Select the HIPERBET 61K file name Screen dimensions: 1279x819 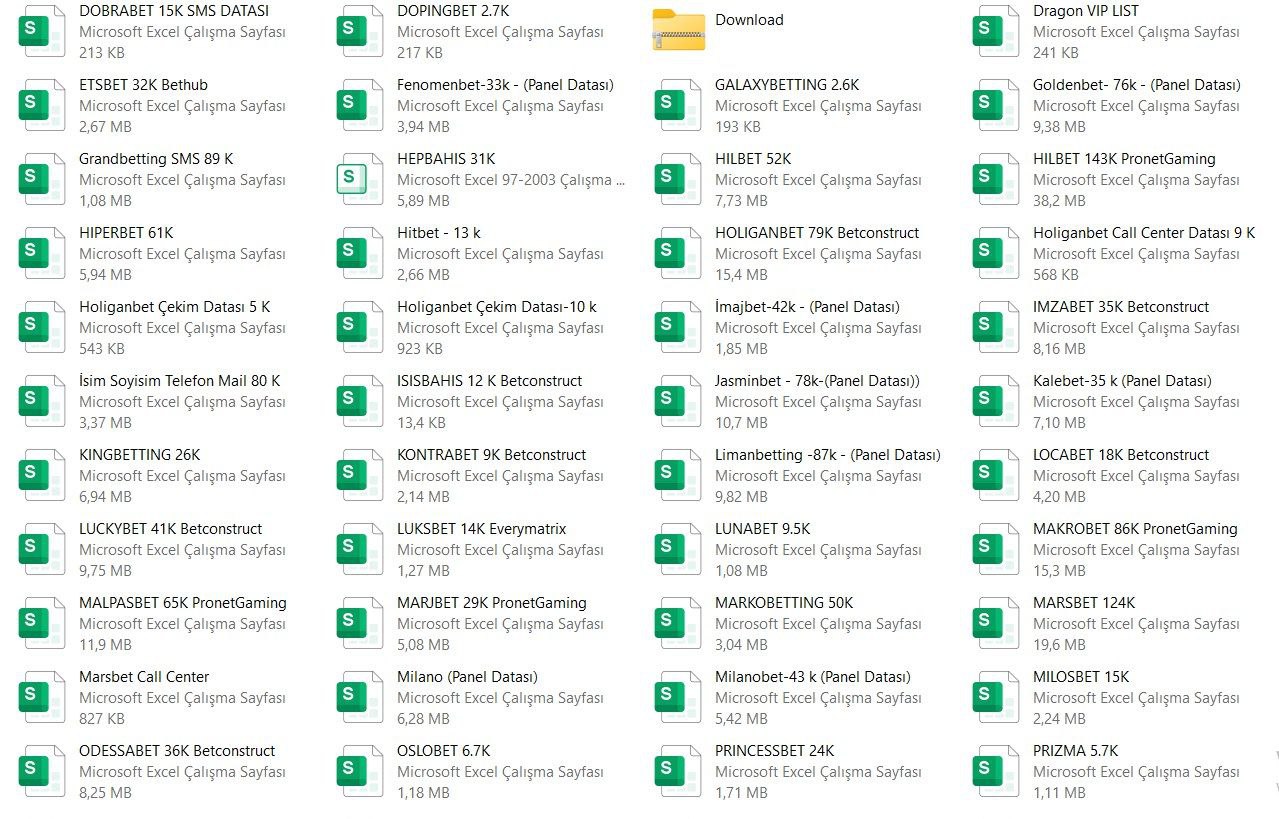(126, 233)
